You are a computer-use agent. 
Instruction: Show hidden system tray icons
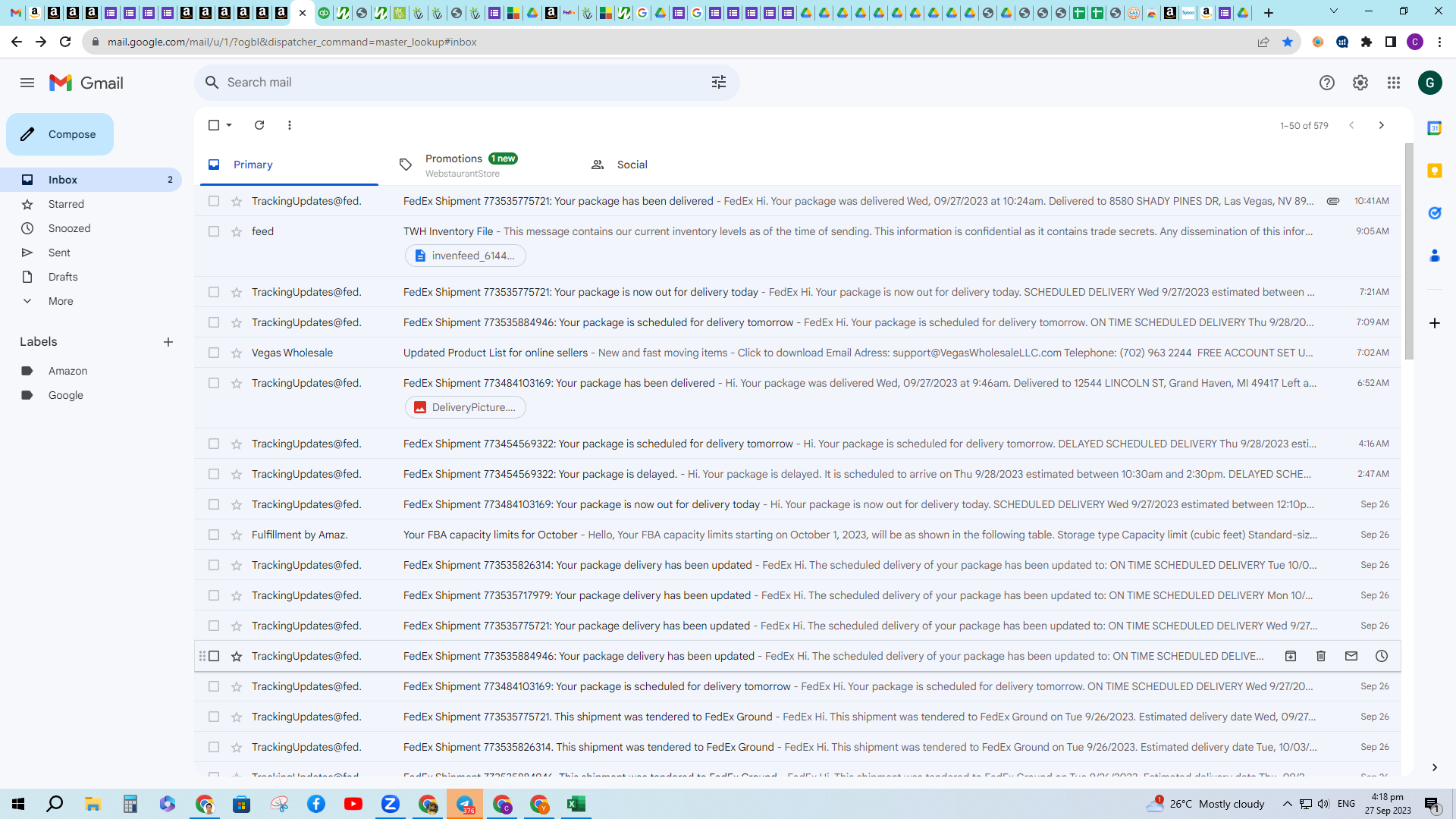coord(1287,804)
